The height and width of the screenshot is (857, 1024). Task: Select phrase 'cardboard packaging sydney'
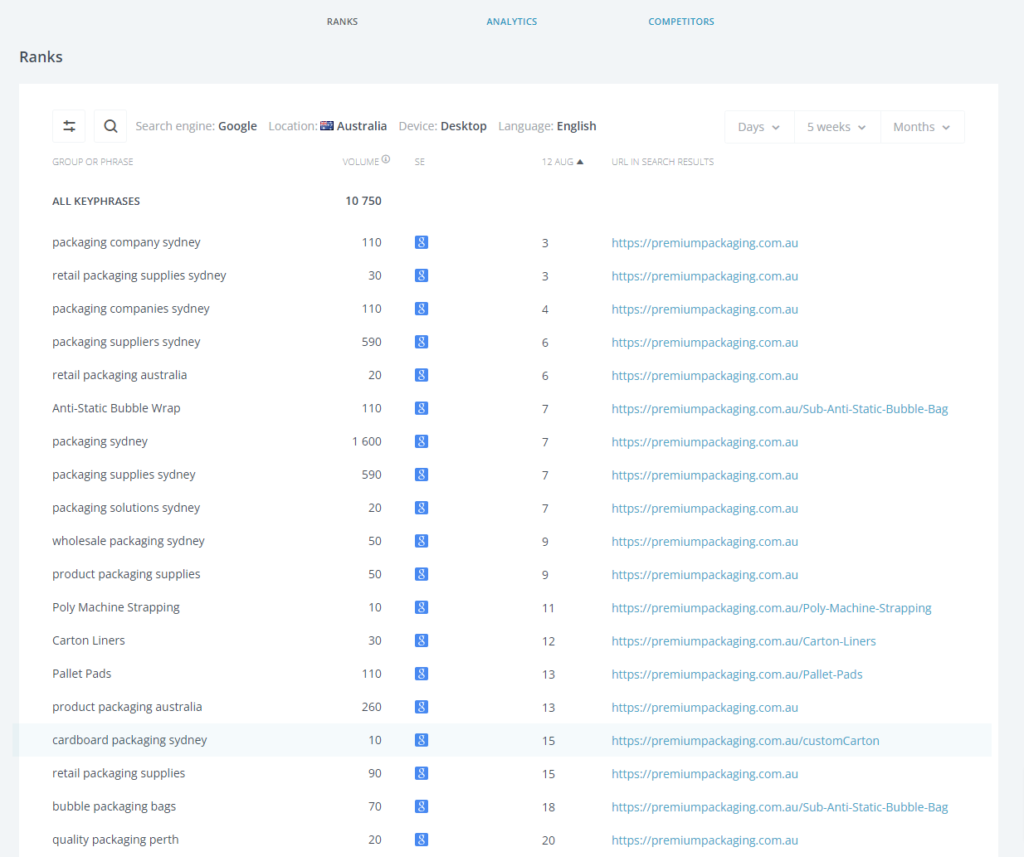(129, 740)
